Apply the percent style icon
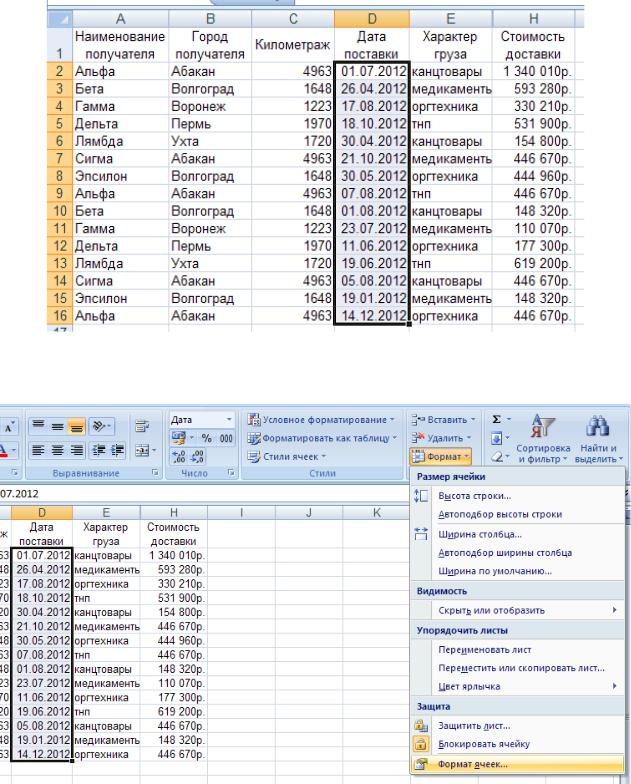The height and width of the screenshot is (784, 631). (206, 438)
